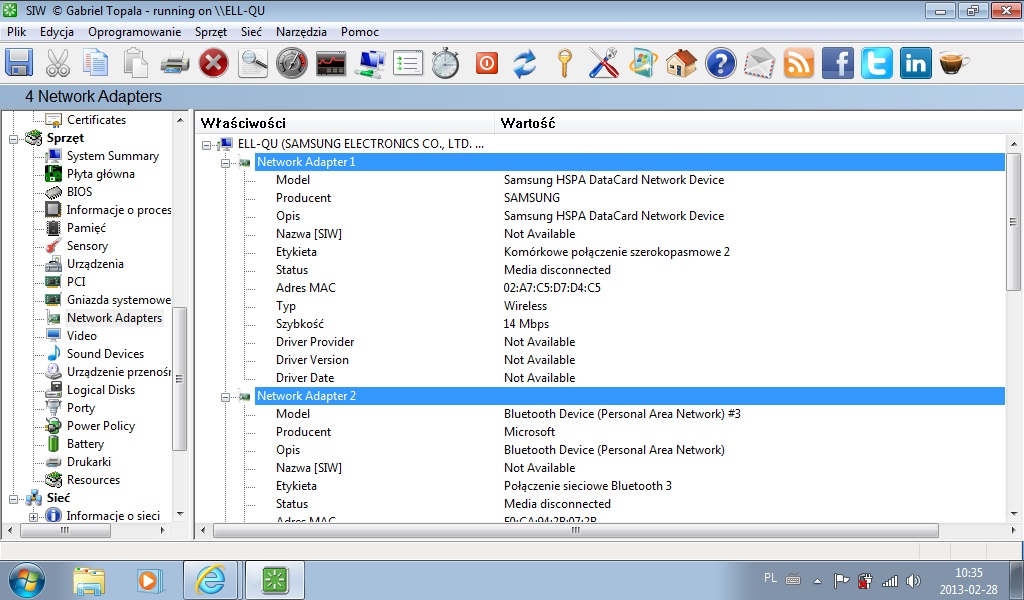Click the blue question mark help icon
1024x600 pixels.
[720, 63]
